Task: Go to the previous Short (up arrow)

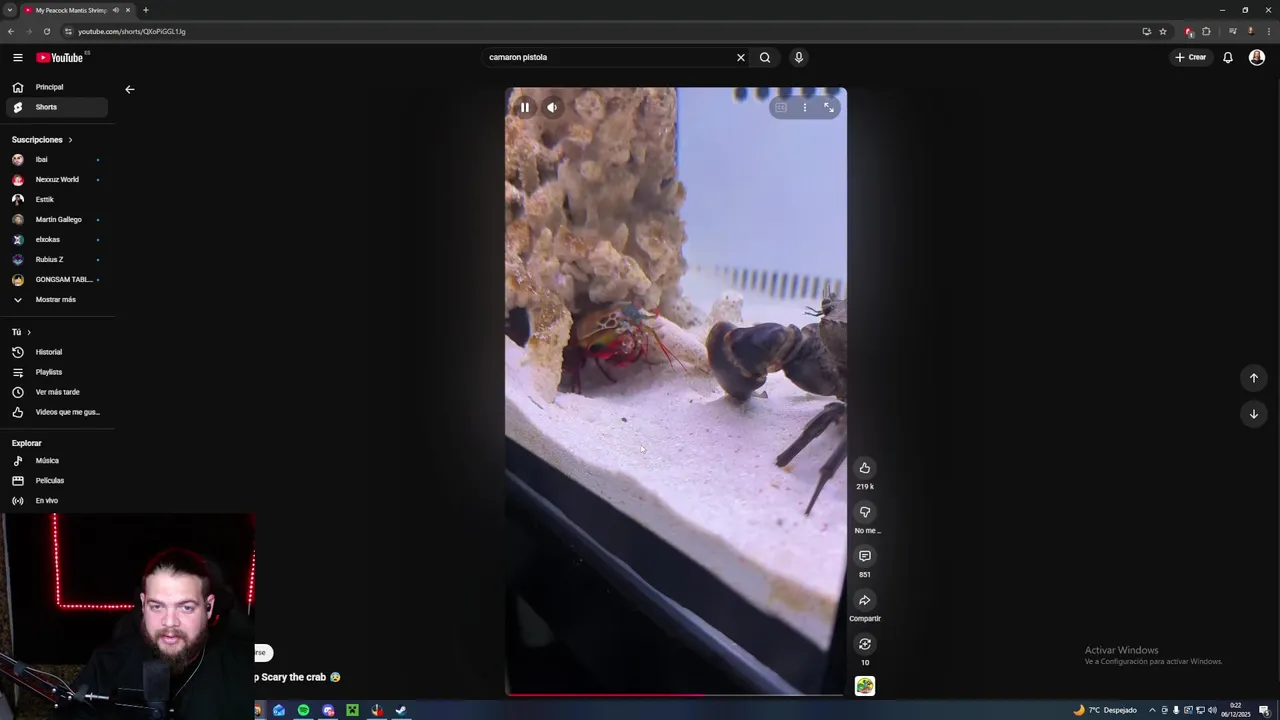Action: coord(1254,378)
